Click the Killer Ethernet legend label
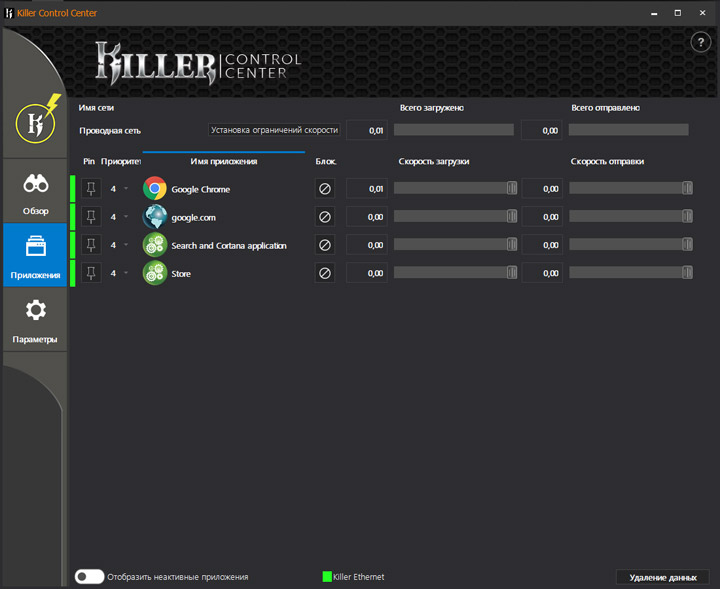The width and height of the screenshot is (720, 589). 359,577
